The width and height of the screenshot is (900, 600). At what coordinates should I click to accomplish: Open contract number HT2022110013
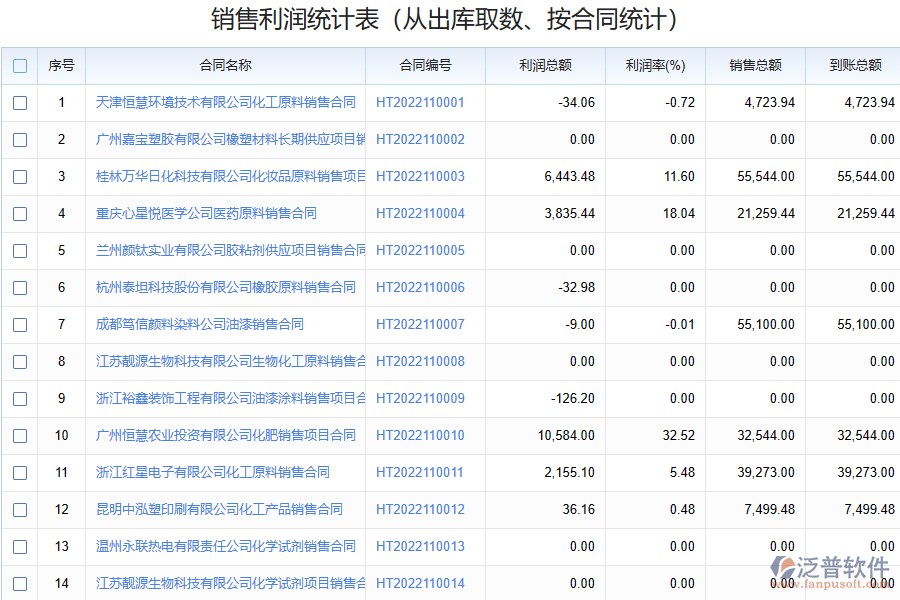[x=420, y=546]
